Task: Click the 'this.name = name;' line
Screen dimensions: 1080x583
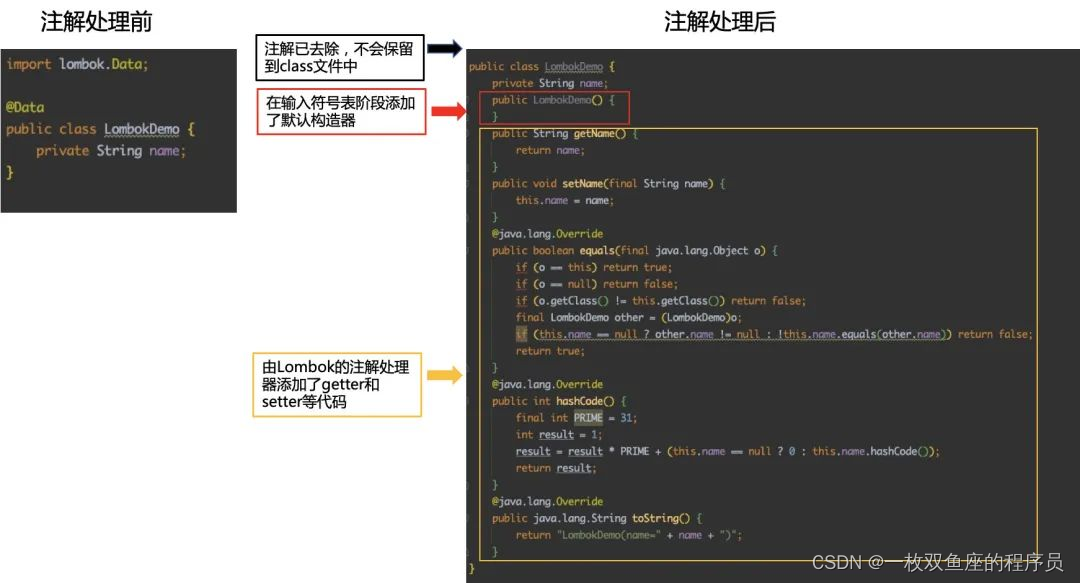Action: (x=564, y=201)
